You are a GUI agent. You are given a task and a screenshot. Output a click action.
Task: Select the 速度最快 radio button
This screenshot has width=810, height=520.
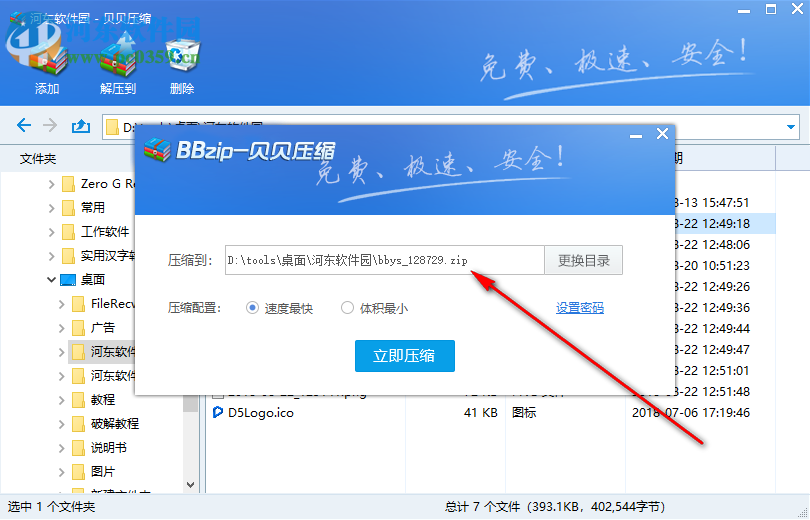[x=252, y=308]
